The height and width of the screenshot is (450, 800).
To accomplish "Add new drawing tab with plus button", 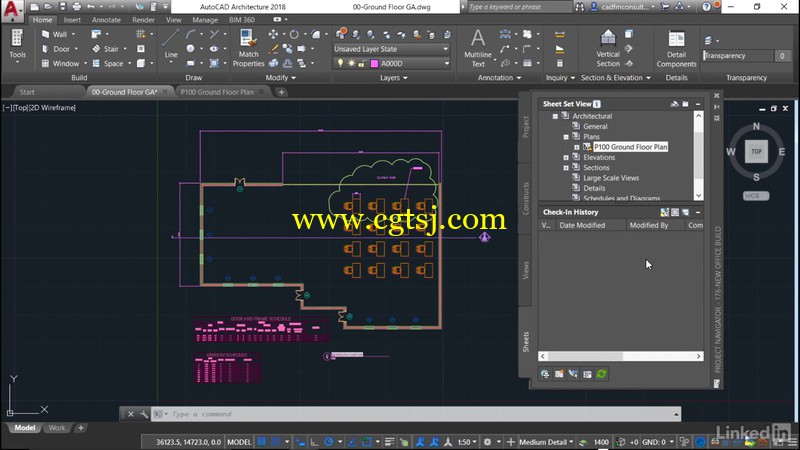I will [281, 92].
